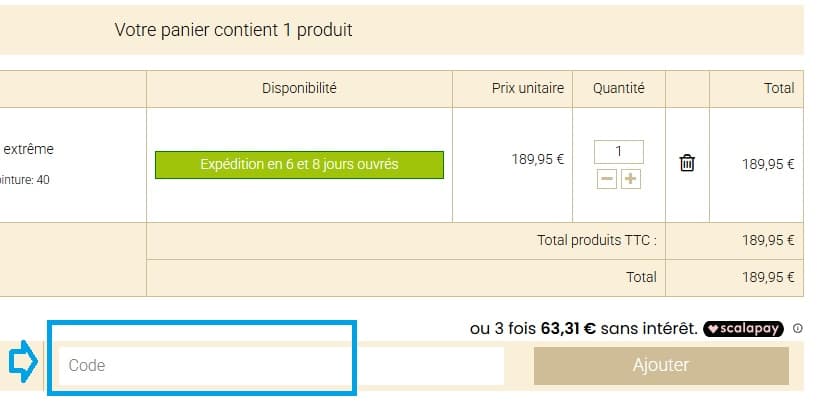Click the Scalapay logo badge
This screenshot has height=409, width=819.
[x=743, y=328]
